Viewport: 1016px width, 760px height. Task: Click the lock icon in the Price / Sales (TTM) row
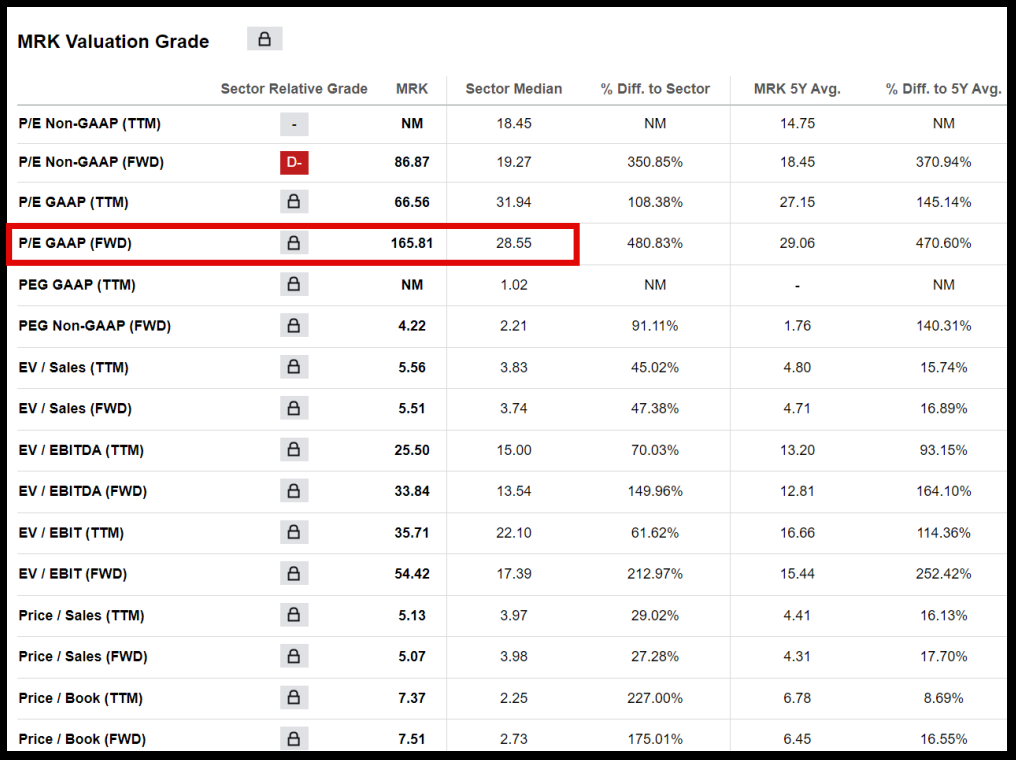[x=294, y=615]
